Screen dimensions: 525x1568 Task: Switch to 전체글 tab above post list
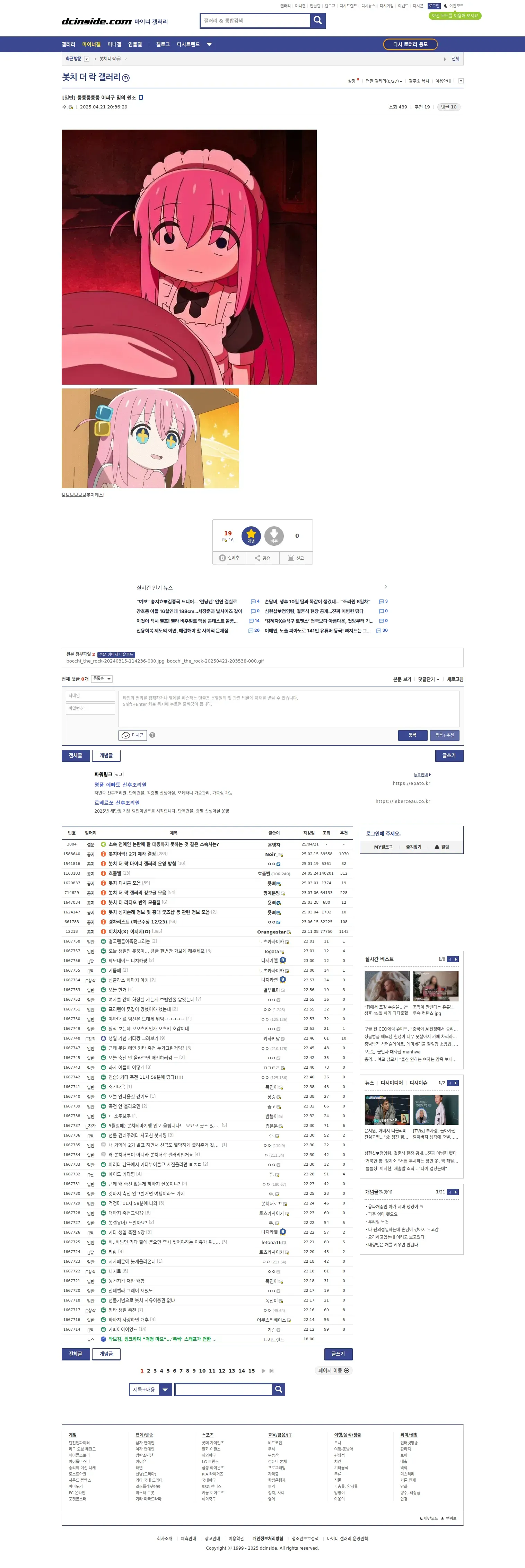76,755
